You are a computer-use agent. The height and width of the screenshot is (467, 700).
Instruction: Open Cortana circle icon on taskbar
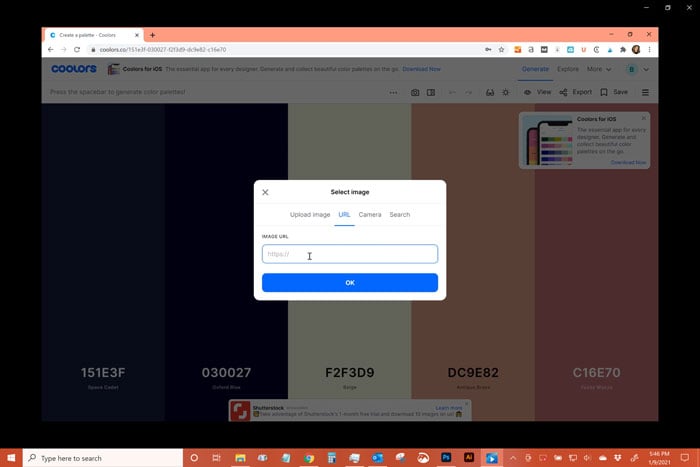pyautogui.click(x=194, y=458)
